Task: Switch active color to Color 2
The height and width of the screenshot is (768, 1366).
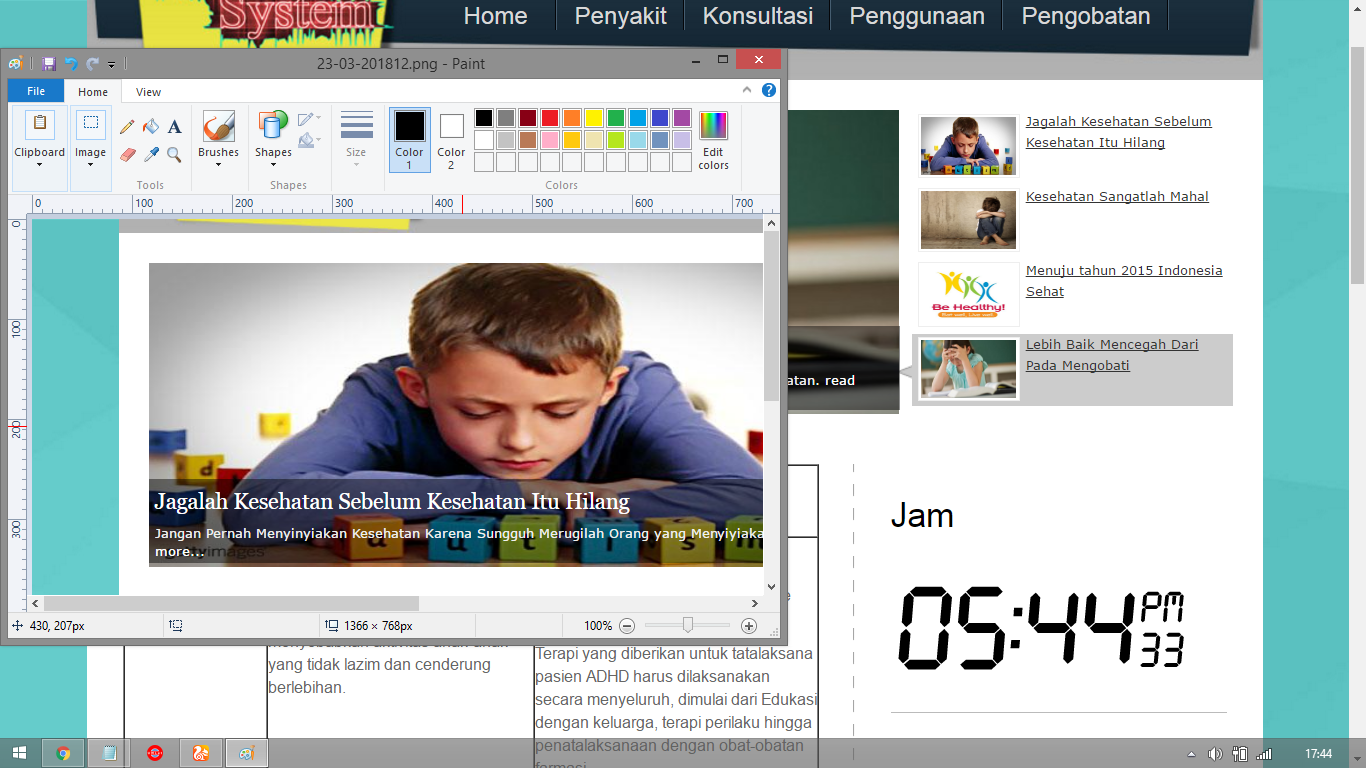Action: (x=451, y=139)
